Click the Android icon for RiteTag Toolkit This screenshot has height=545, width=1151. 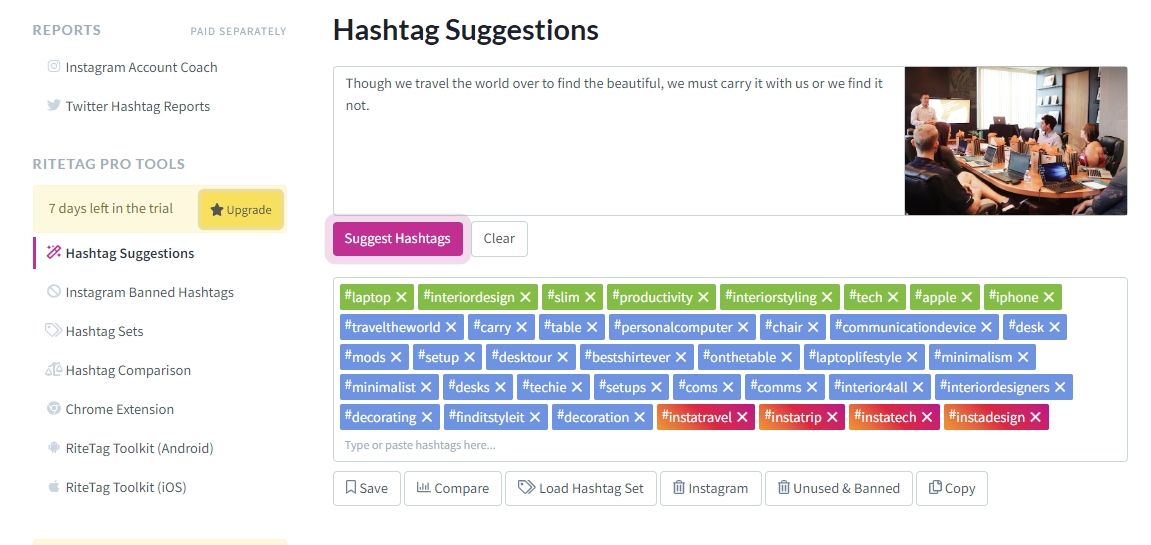(x=54, y=448)
